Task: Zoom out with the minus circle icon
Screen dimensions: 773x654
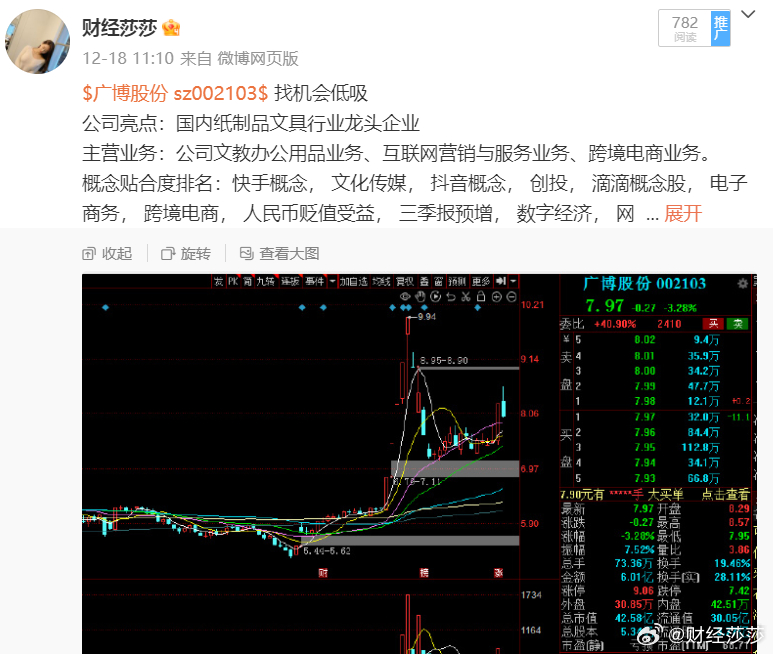Action: pyautogui.click(x=511, y=297)
